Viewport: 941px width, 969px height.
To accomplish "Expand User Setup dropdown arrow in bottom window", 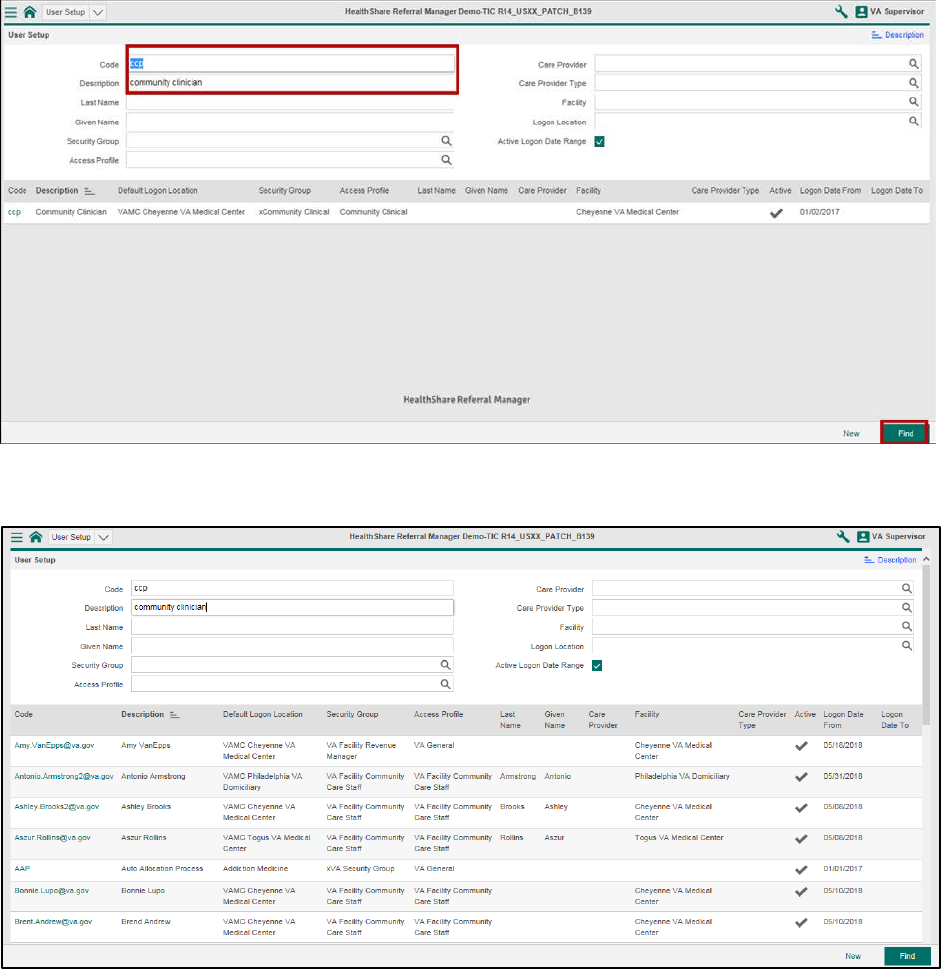I will click(104, 538).
